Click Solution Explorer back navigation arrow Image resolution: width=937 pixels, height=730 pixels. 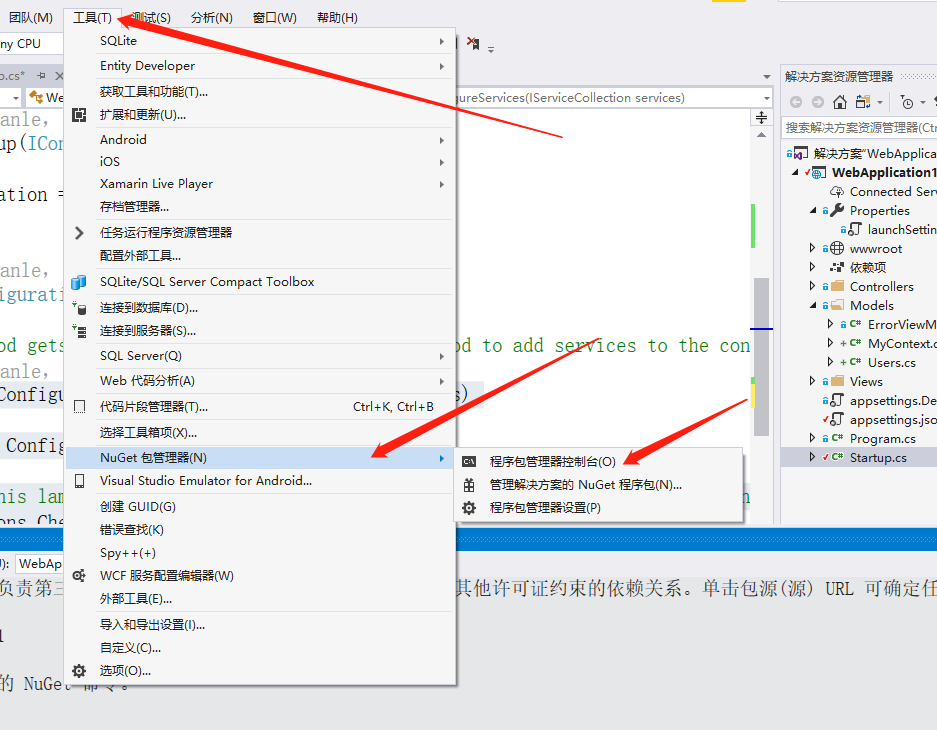(x=796, y=102)
